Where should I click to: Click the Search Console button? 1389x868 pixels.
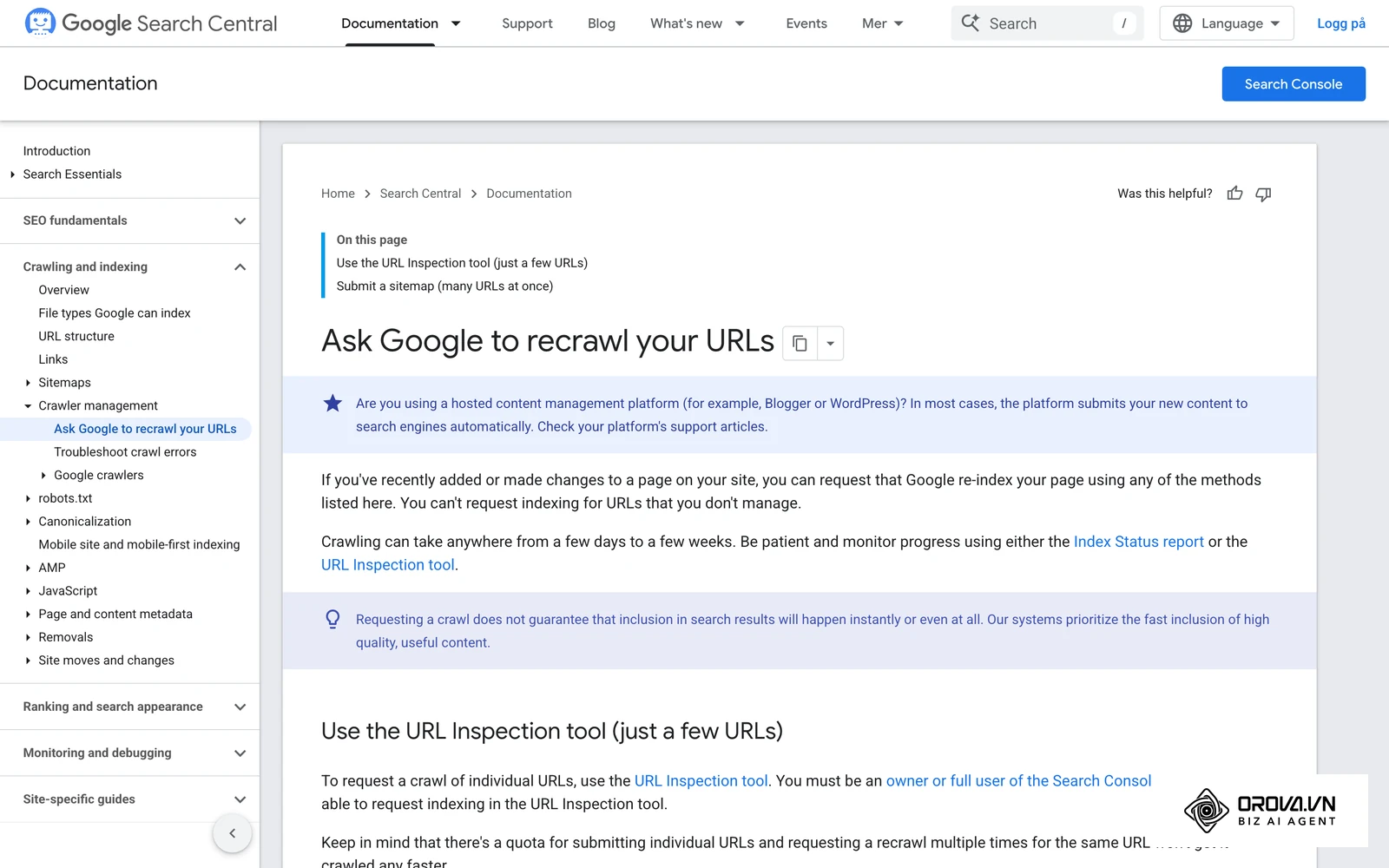[x=1294, y=84]
